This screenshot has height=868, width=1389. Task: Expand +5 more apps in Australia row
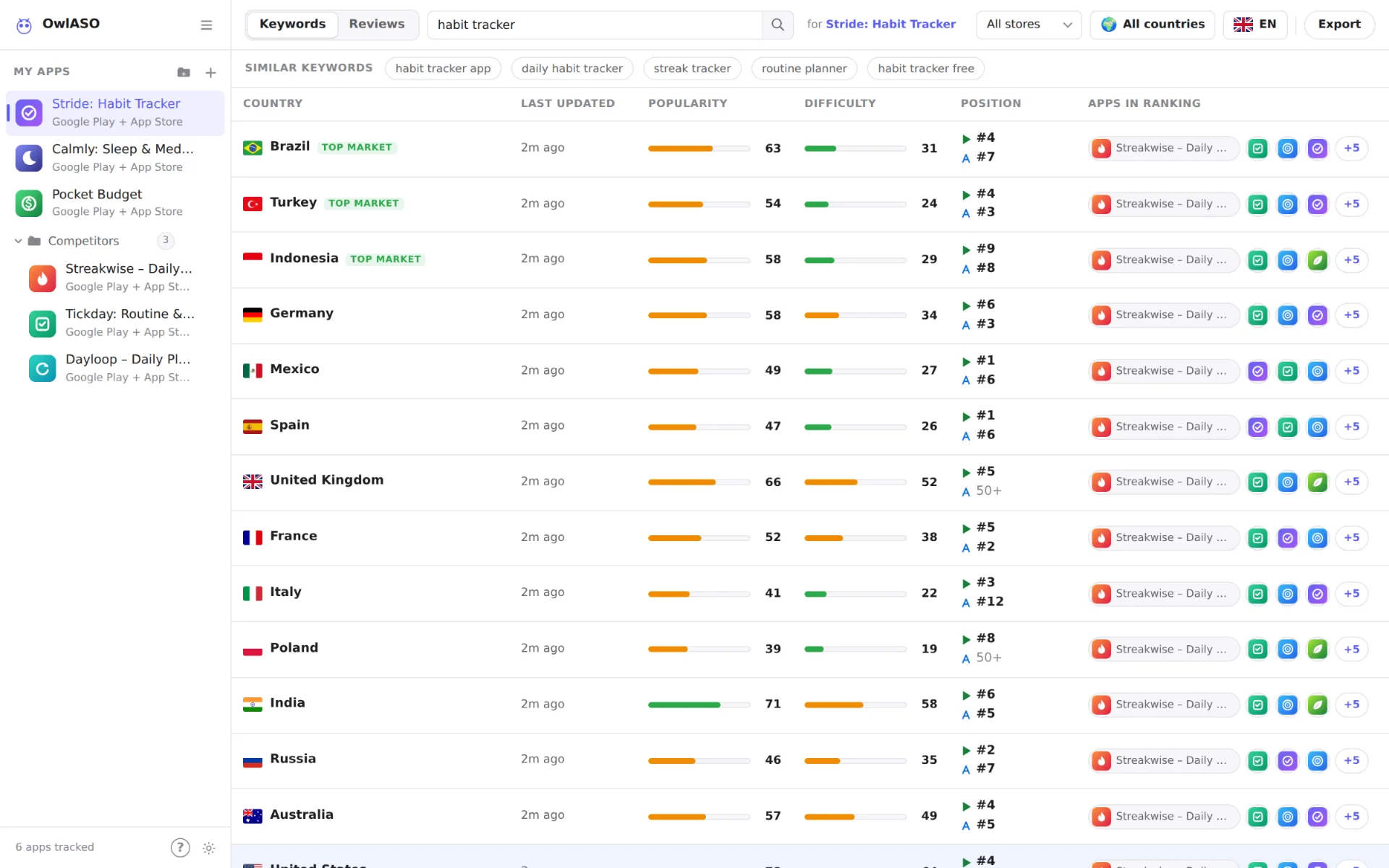click(x=1351, y=817)
